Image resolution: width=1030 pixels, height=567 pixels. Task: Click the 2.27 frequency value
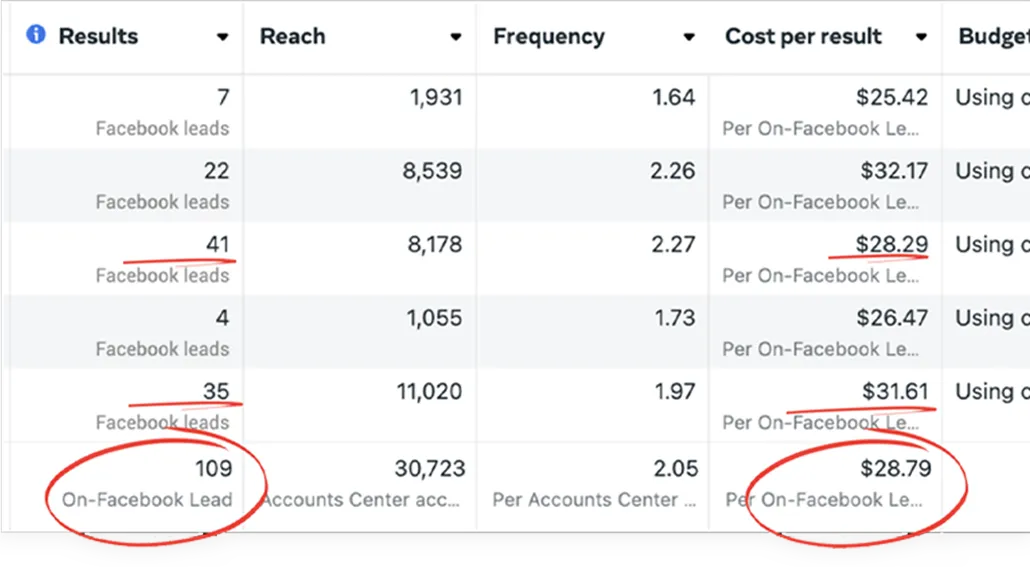pos(672,244)
